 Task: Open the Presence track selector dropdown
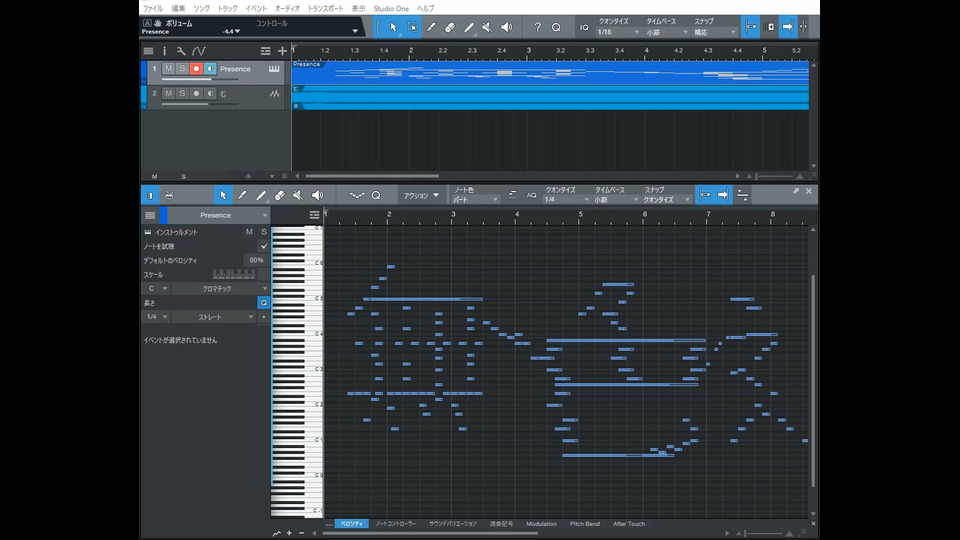point(219,216)
